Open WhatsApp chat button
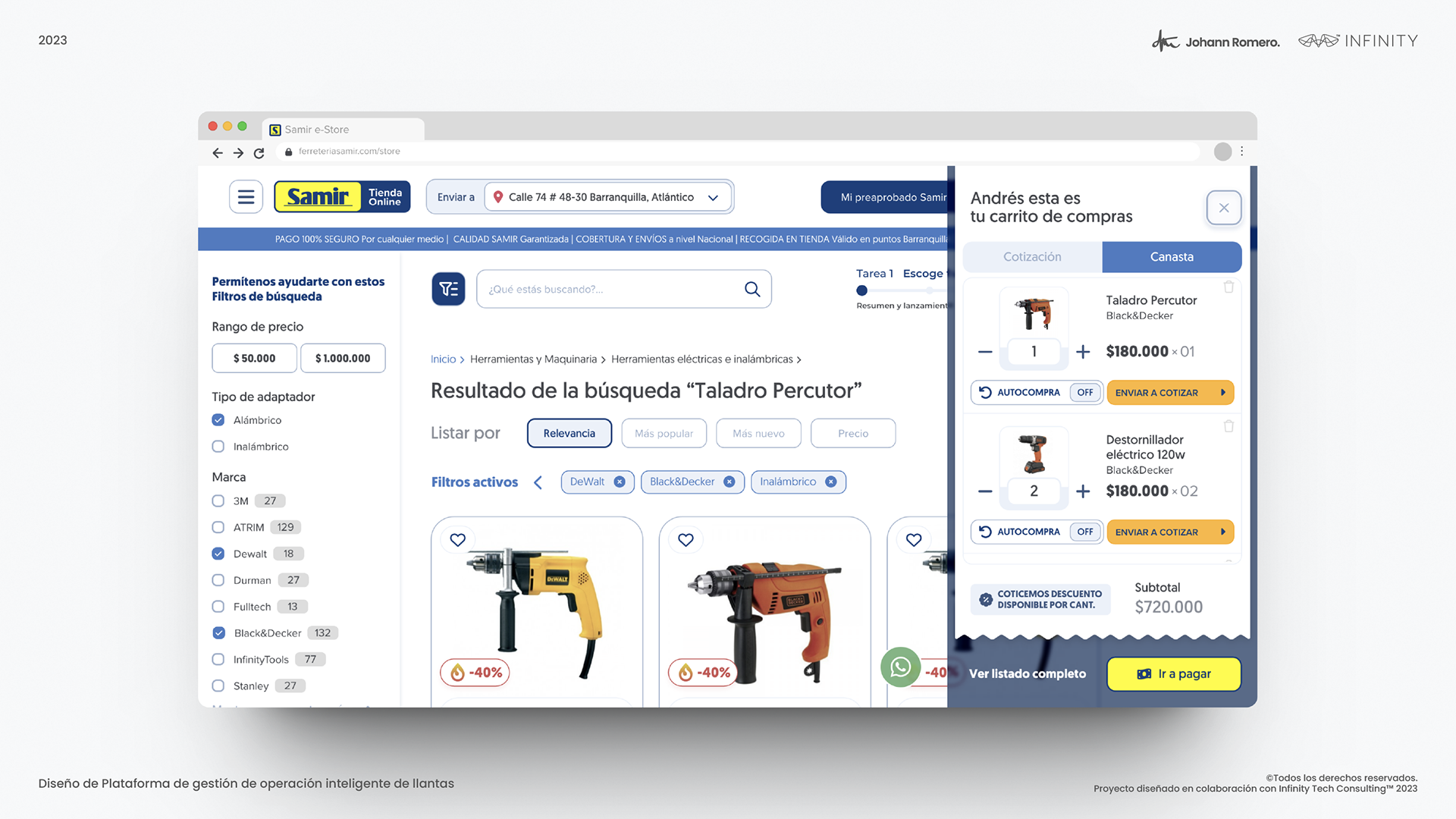The width and height of the screenshot is (1456, 819). (x=900, y=667)
